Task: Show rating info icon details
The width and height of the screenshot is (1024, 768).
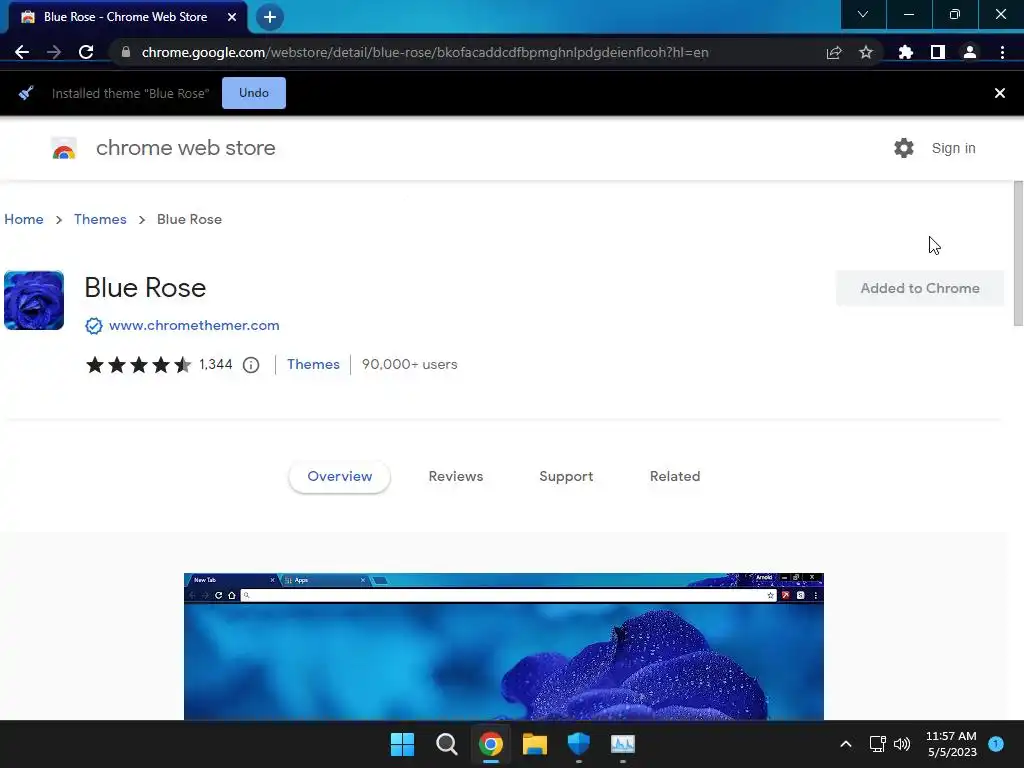Action: click(x=251, y=365)
